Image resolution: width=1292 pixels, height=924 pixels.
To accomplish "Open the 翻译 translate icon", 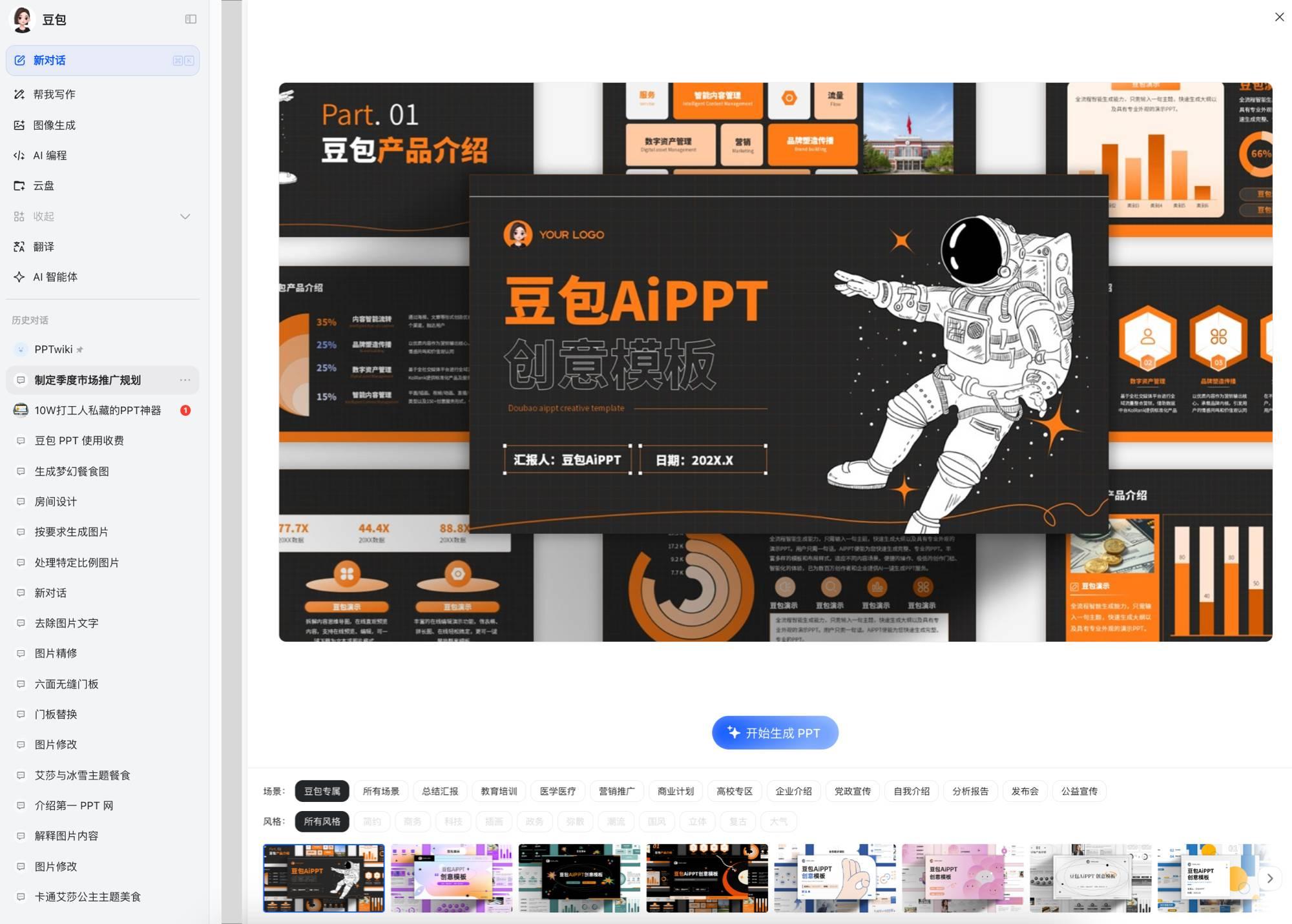I will pos(19,247).
